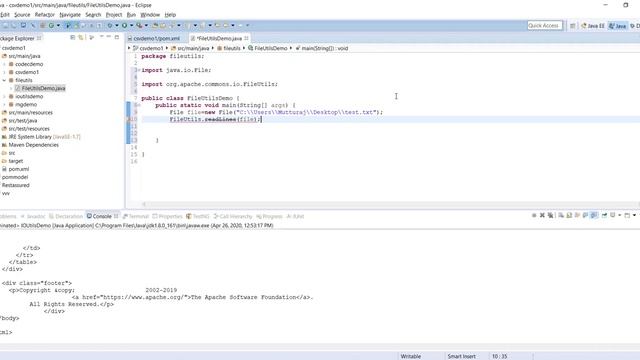Click the Smart Insert status bar entry
The width and height of the screenshot is (640, 360).
[462, 356]
